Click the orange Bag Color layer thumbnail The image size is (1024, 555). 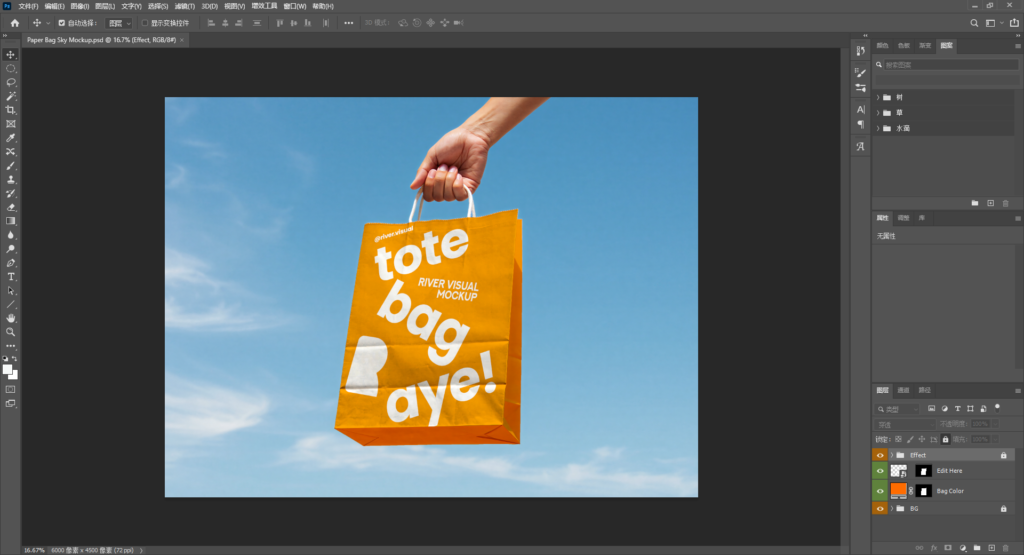(899, 490)
